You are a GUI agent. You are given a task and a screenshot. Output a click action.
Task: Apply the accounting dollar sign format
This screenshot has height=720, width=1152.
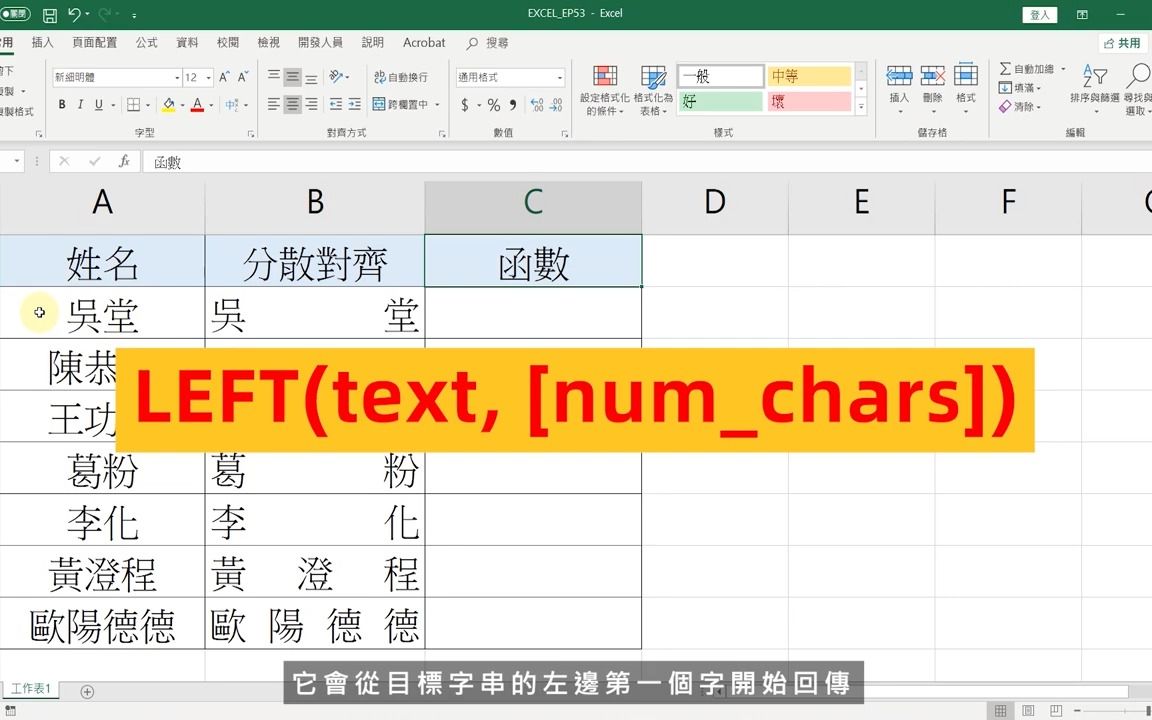(465, 104)
